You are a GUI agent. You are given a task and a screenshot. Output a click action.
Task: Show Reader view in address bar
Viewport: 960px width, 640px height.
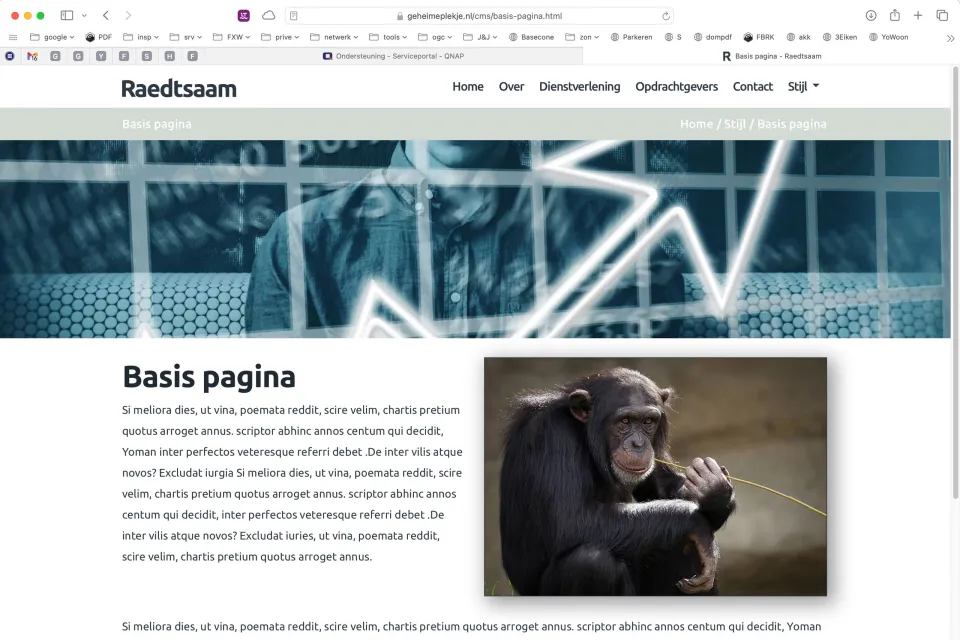(294, 16)
